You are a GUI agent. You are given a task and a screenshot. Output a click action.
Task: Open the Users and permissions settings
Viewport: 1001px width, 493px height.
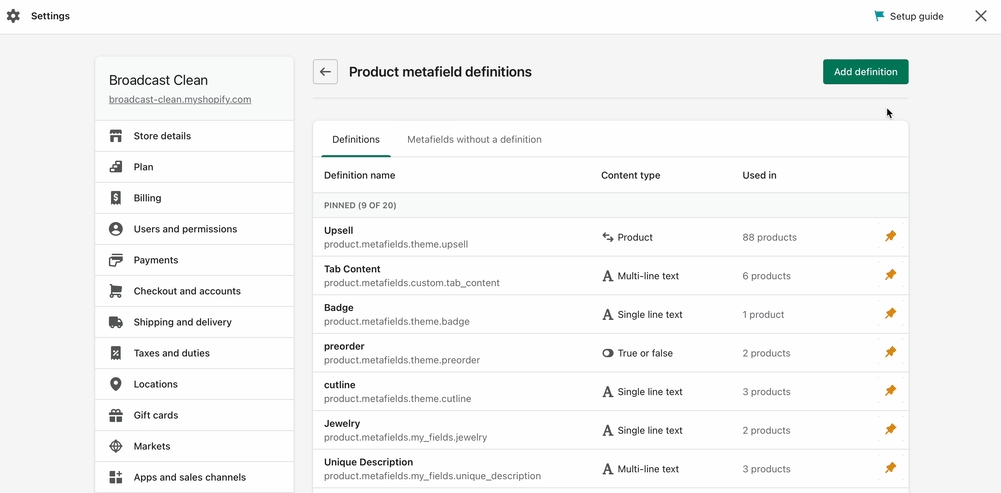185,229
